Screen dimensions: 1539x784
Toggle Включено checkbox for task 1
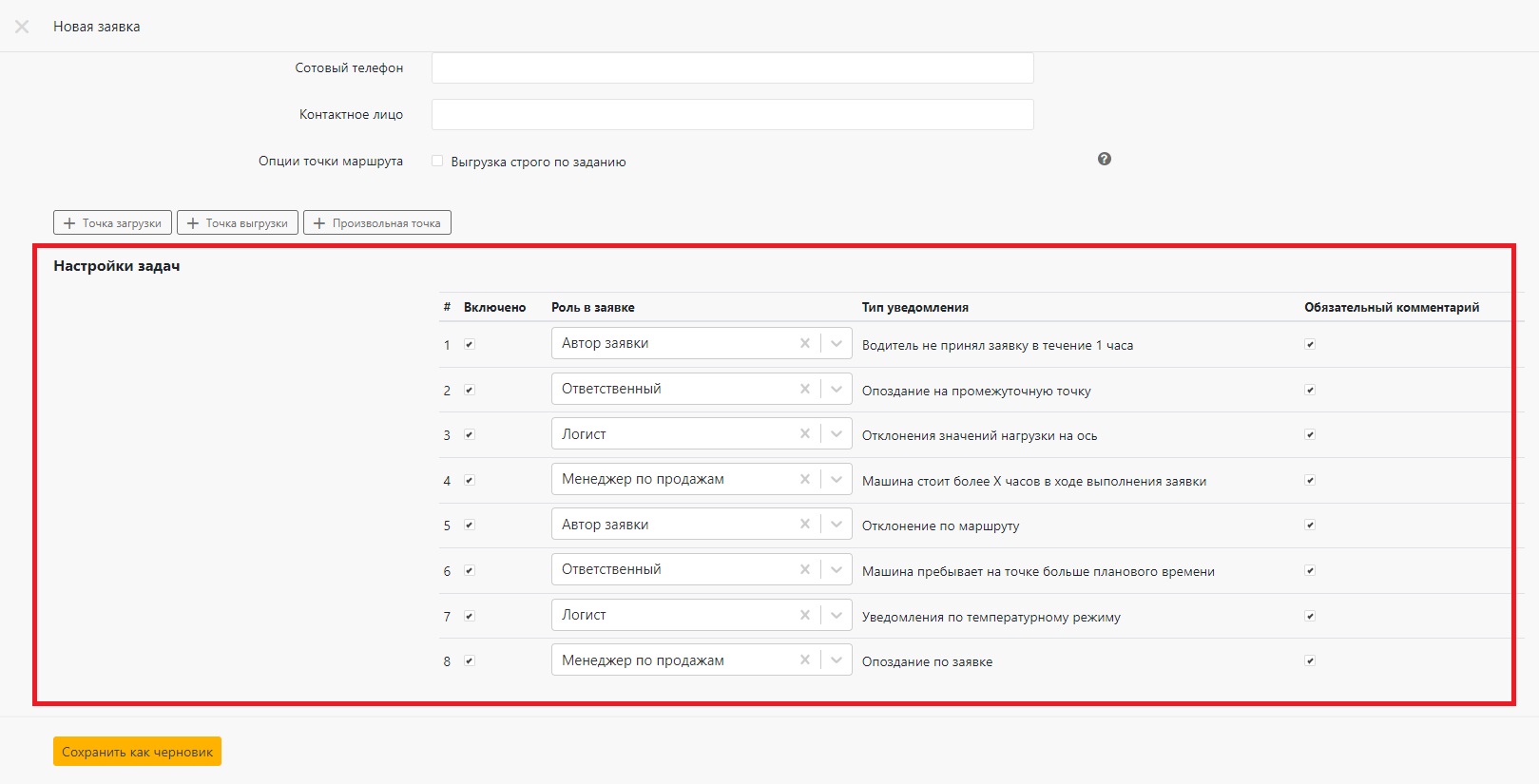[x=470, y=344]
